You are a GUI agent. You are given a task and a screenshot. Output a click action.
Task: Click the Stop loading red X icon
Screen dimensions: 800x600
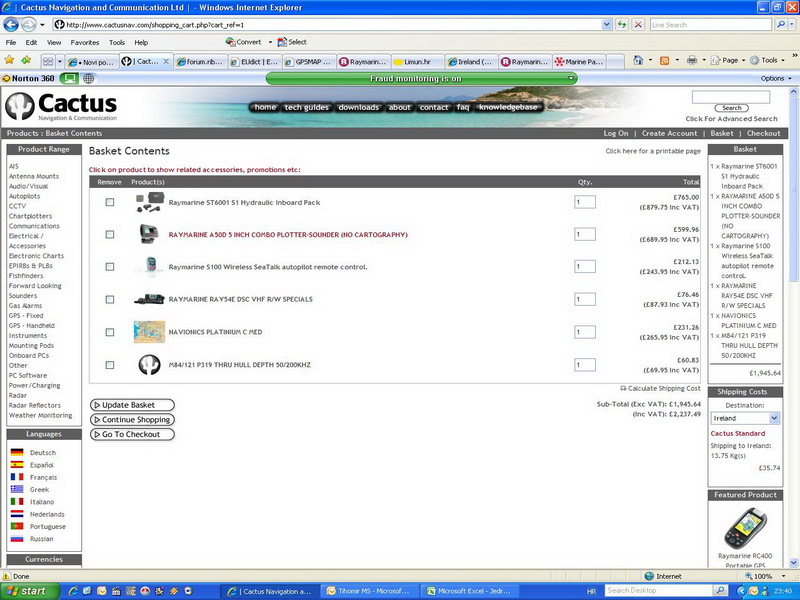[x=638, y=24]
